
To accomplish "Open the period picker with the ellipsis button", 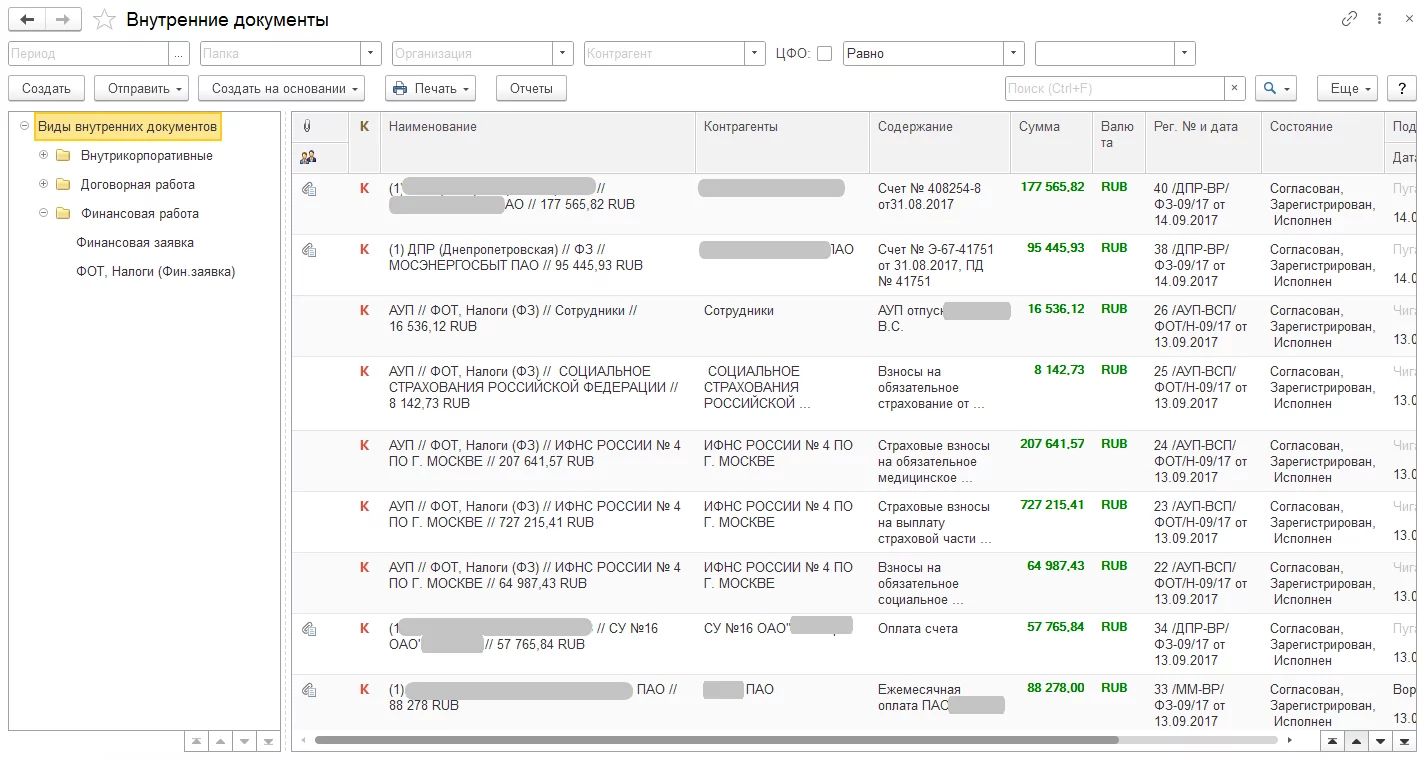I will click(x=180, y=54).
